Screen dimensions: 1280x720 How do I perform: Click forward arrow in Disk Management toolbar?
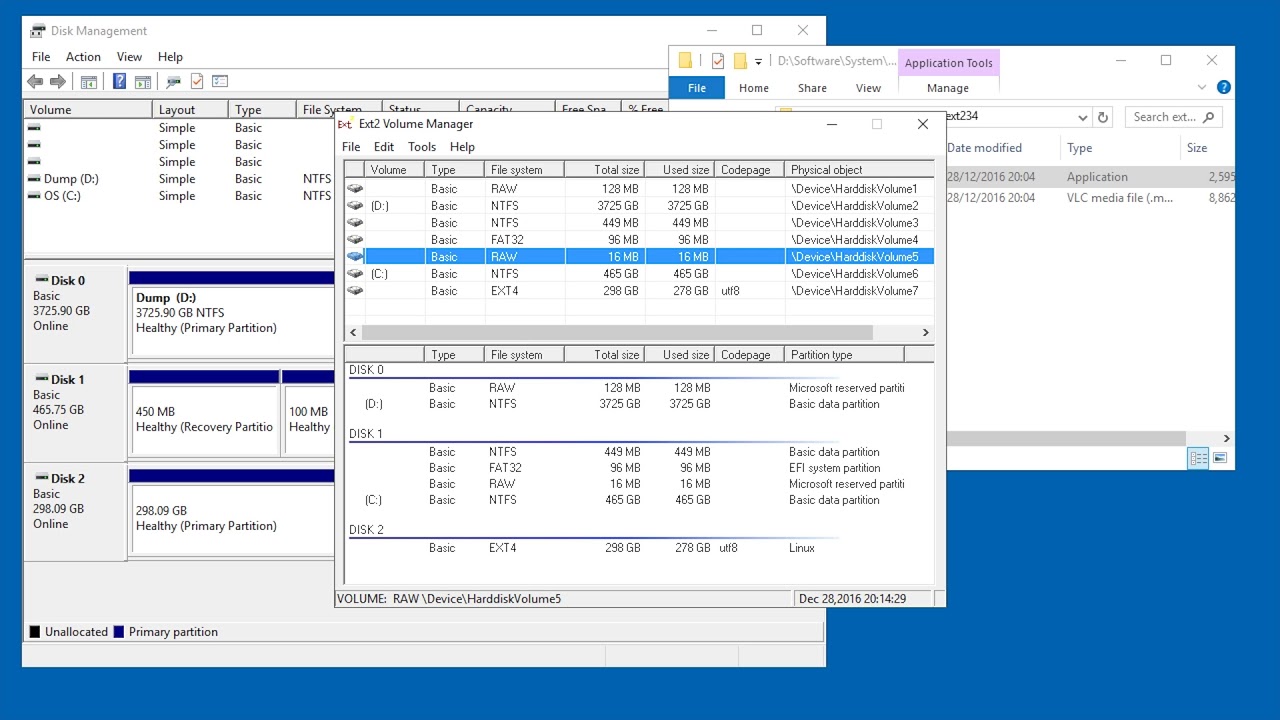coord(58,81)
